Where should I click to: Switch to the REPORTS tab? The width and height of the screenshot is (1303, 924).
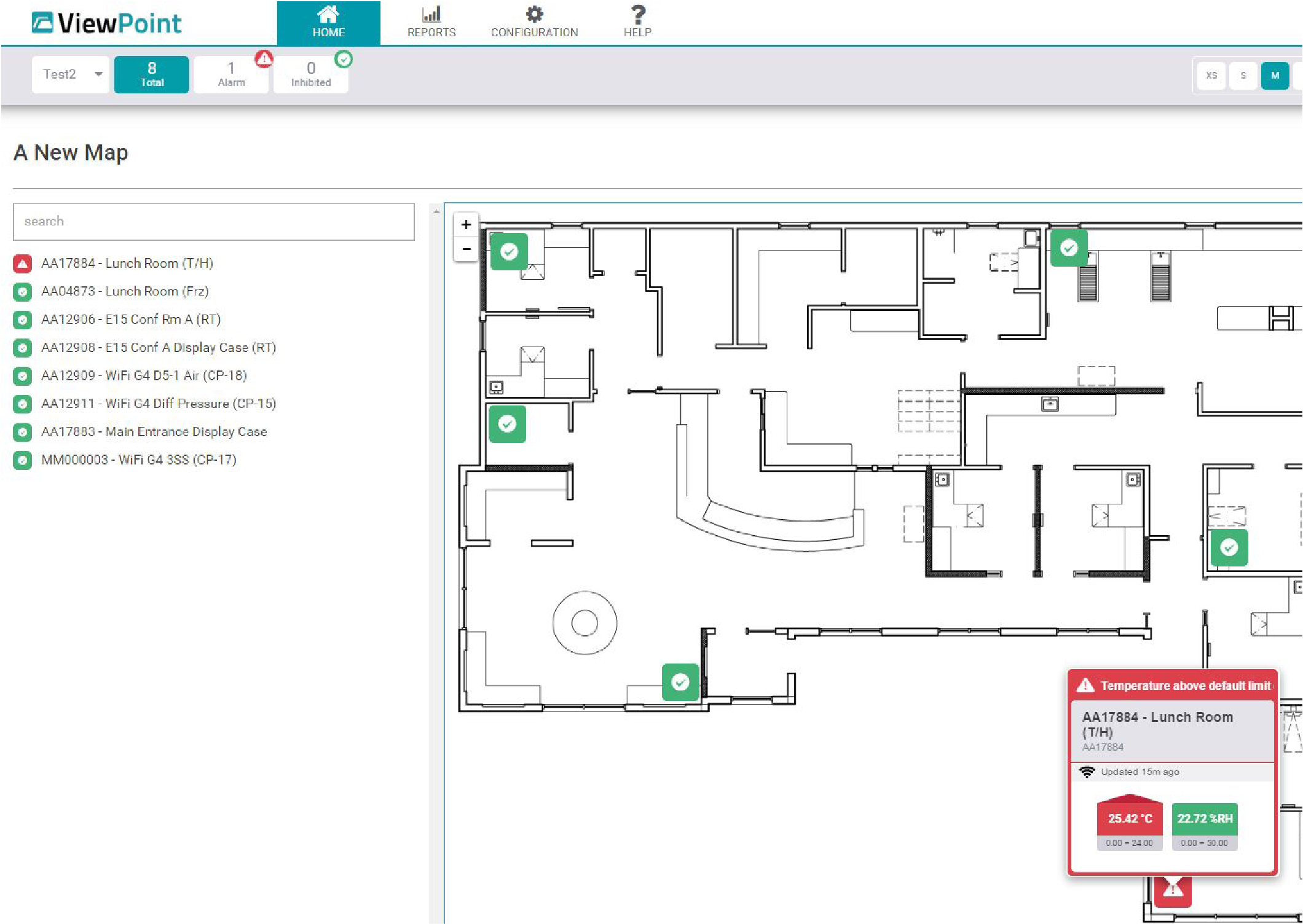[431, 22]
